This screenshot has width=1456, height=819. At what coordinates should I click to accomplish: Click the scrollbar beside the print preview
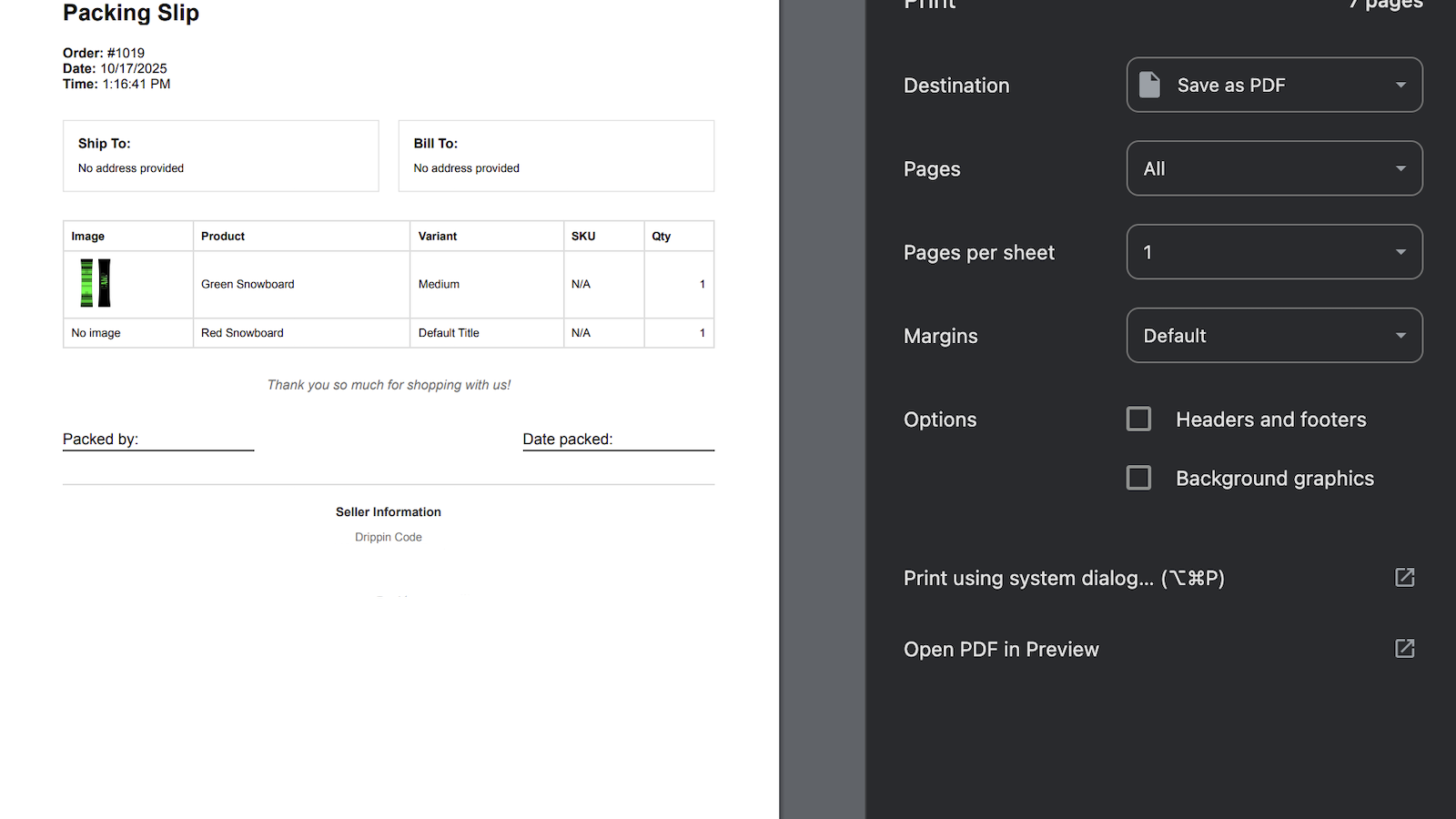click(x=822, y=409)
